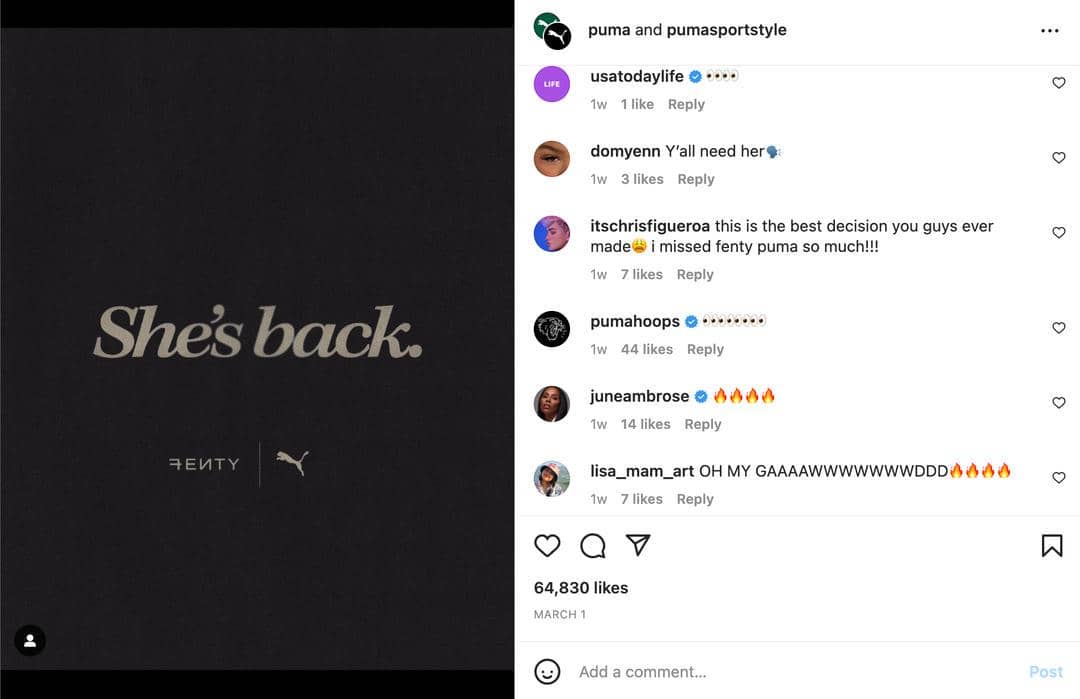The width and height of the screenshot is (1080, 699).
Task: Open the emoji picker smiley icon
Action: coord(548,671)
